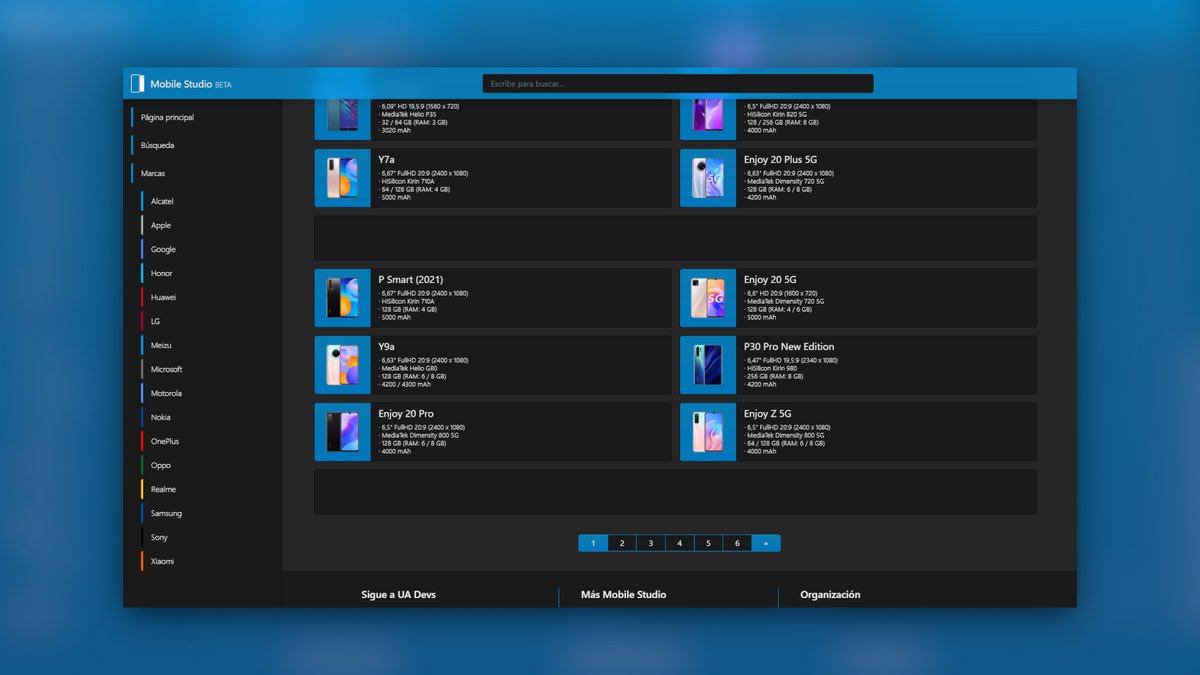Viewport: 1200px width, 675px height.
Task: Open the Enjoy 20 5G phone image
Action: 708,298
